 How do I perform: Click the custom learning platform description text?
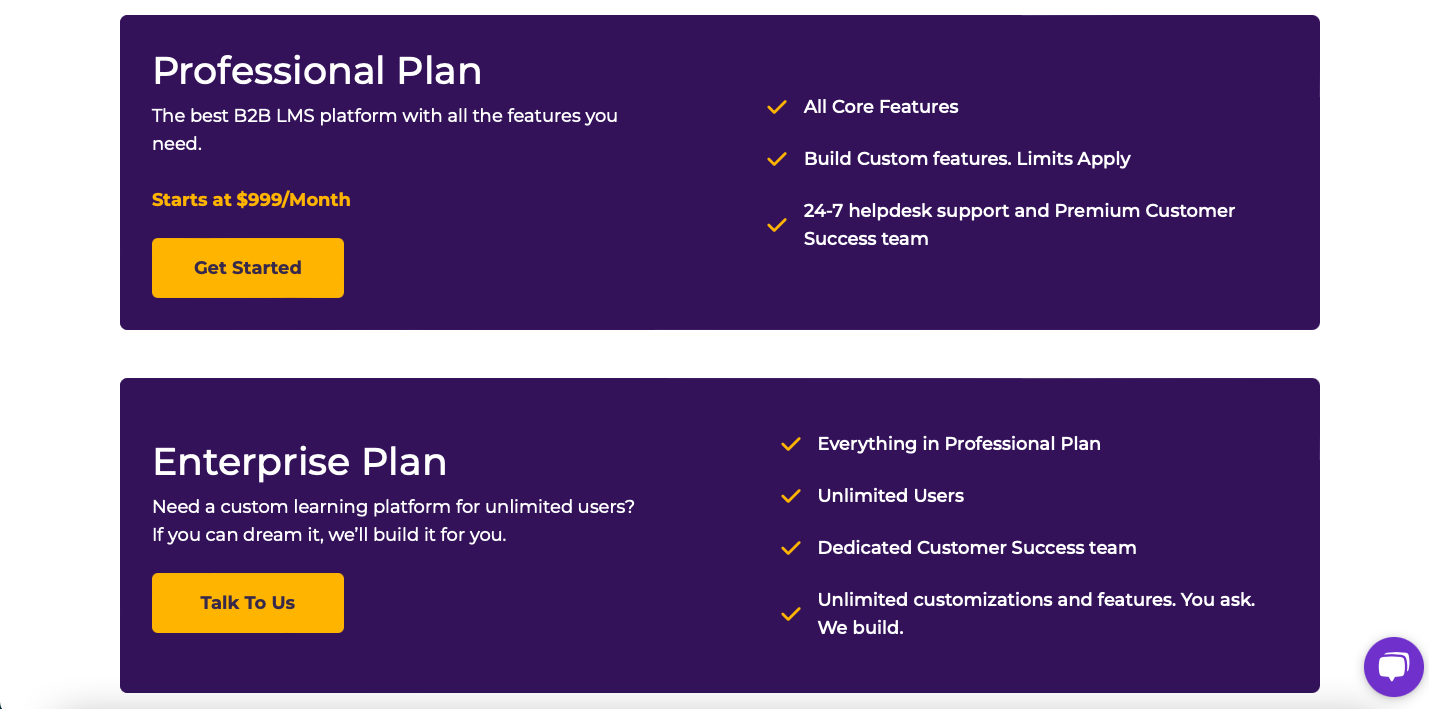pyautogui.click(x=393, y=521)
